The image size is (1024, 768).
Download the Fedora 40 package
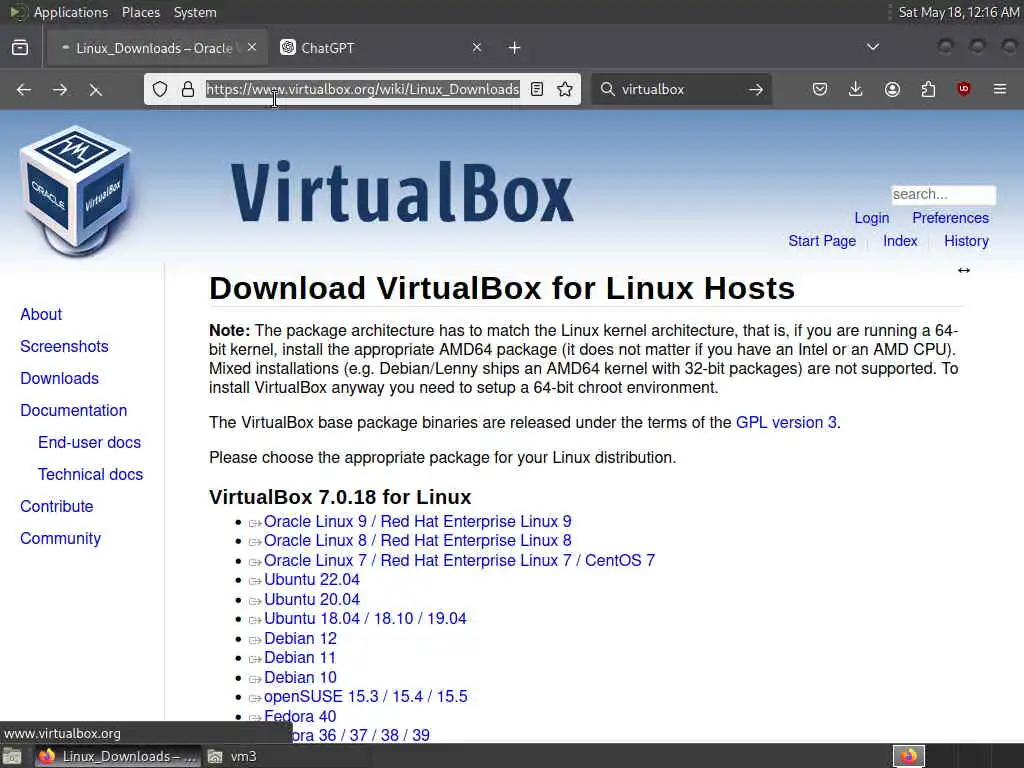tap(300, 716)
